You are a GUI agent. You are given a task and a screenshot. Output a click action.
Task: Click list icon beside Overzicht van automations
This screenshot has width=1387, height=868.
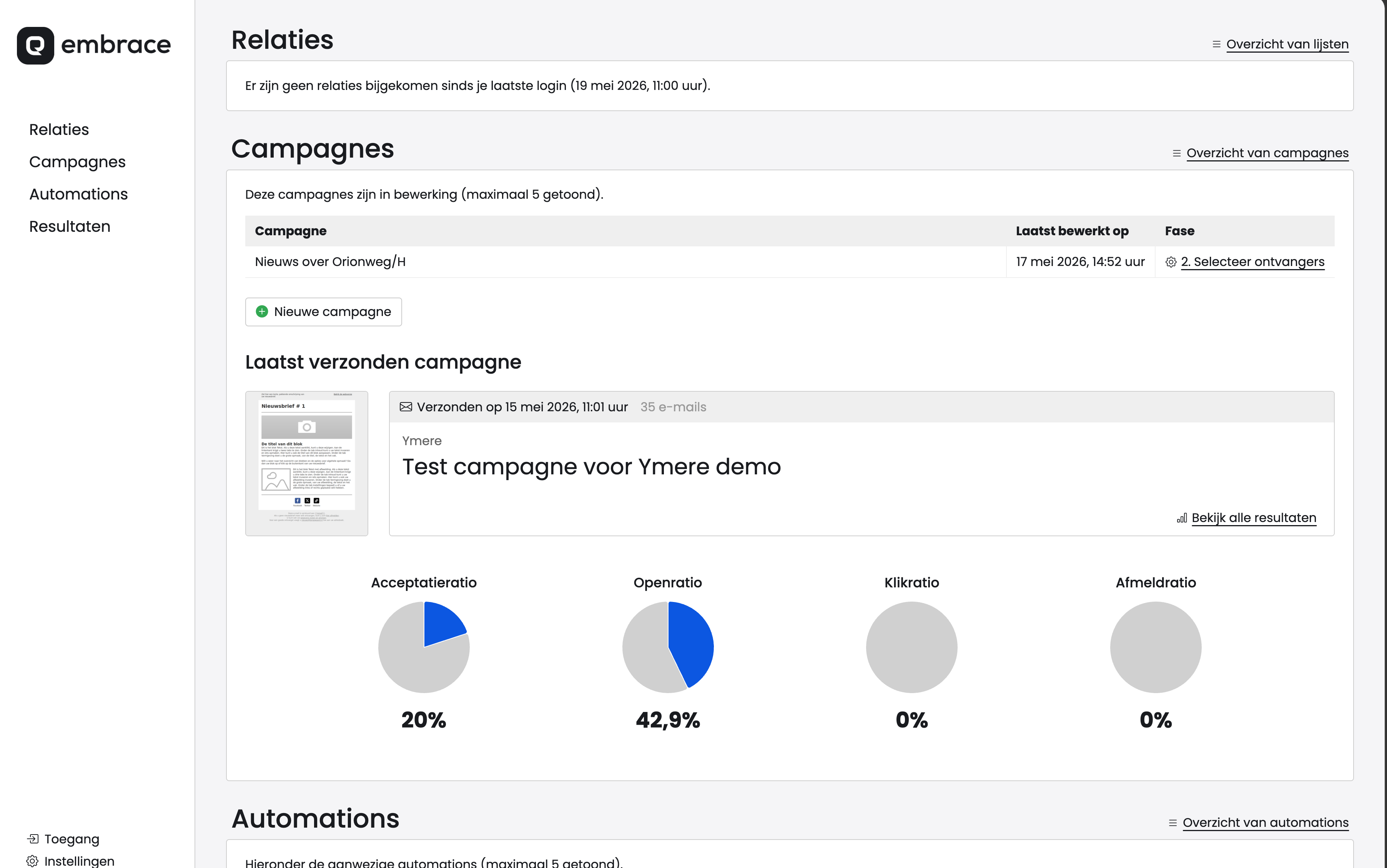(x=1172, y=823)
